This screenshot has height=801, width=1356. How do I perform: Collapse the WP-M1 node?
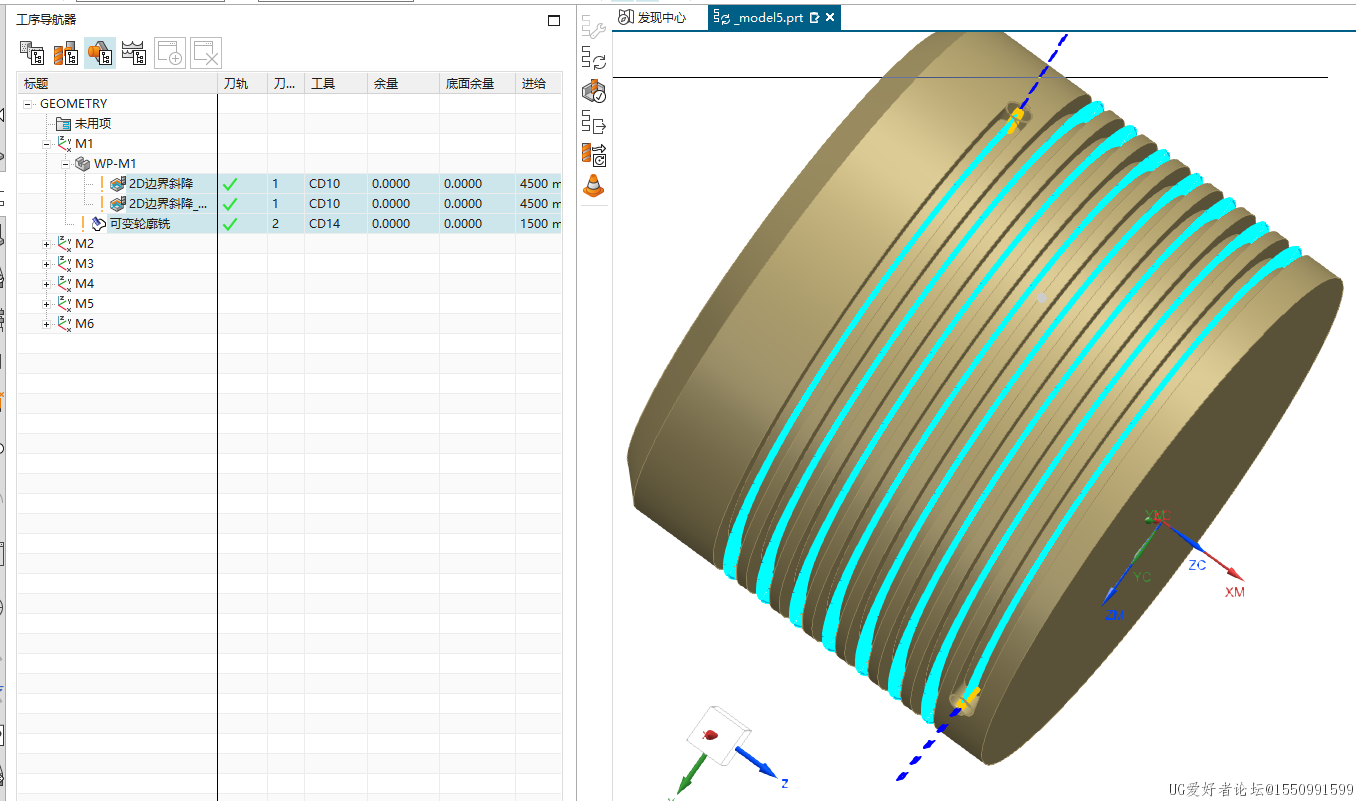[x=65, y=164]
